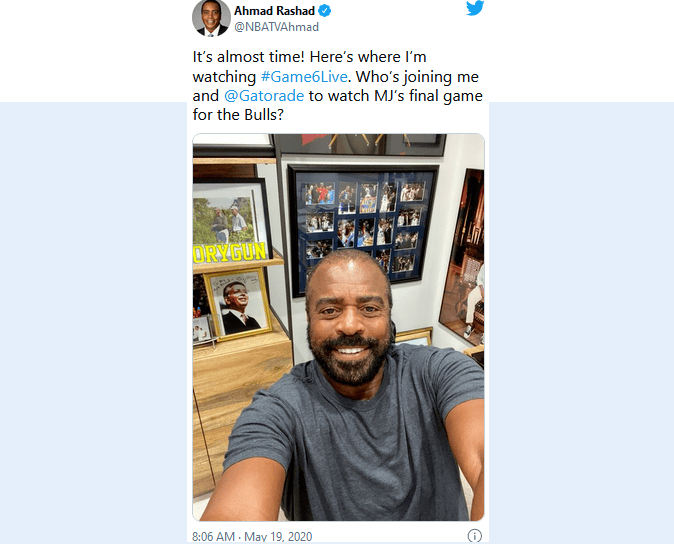This screenshot has width=674, height=544.
Task: Click the tall framed picture at photo's right edge
Action: pyautogui.click(x=462, y=257)
